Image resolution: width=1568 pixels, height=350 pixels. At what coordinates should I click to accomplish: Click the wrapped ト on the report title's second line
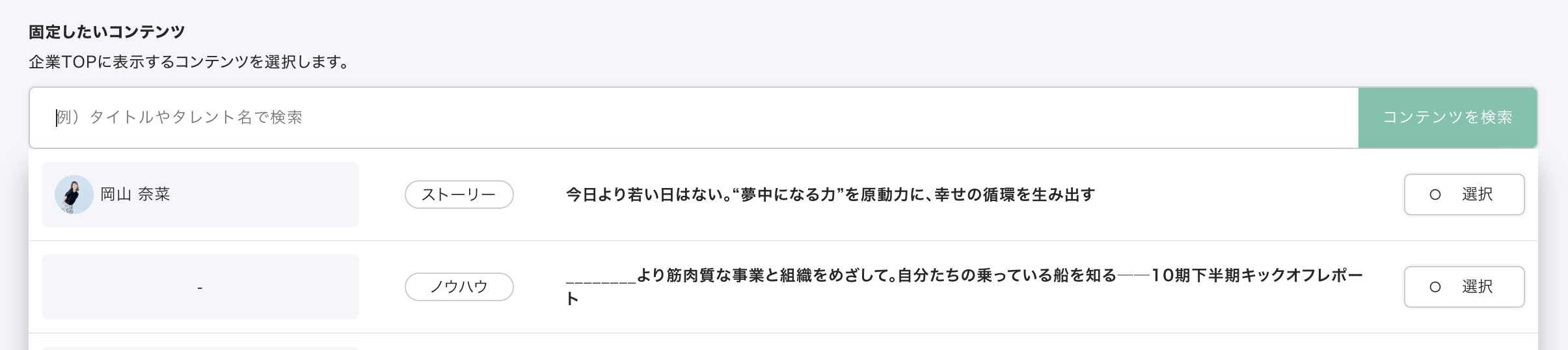572,299
